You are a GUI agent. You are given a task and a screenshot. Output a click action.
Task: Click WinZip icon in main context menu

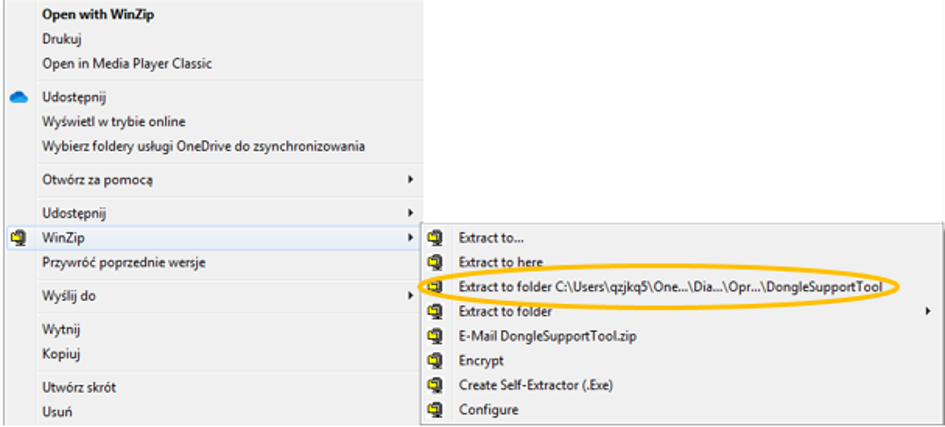[x=19, y=238]
